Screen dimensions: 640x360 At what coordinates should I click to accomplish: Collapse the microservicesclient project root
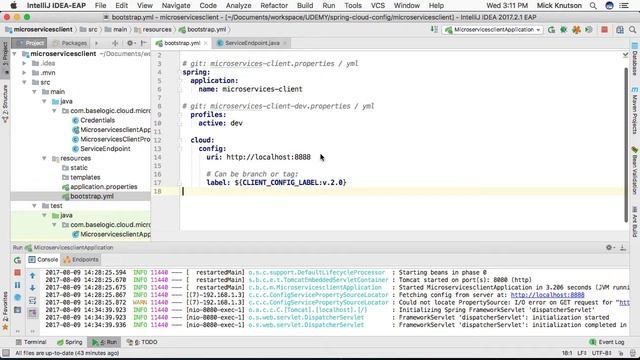15,54
